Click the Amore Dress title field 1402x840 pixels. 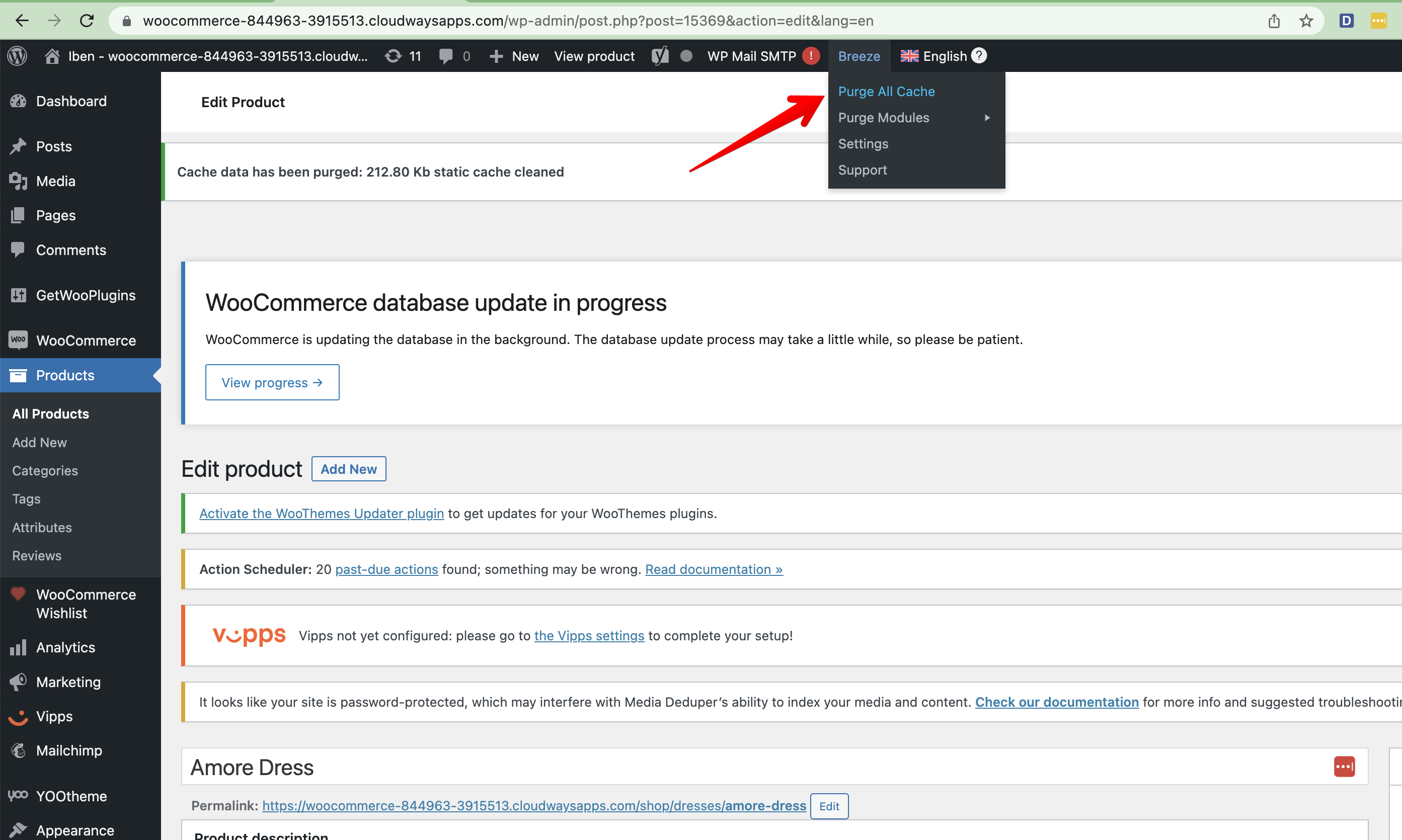point(774,767)
